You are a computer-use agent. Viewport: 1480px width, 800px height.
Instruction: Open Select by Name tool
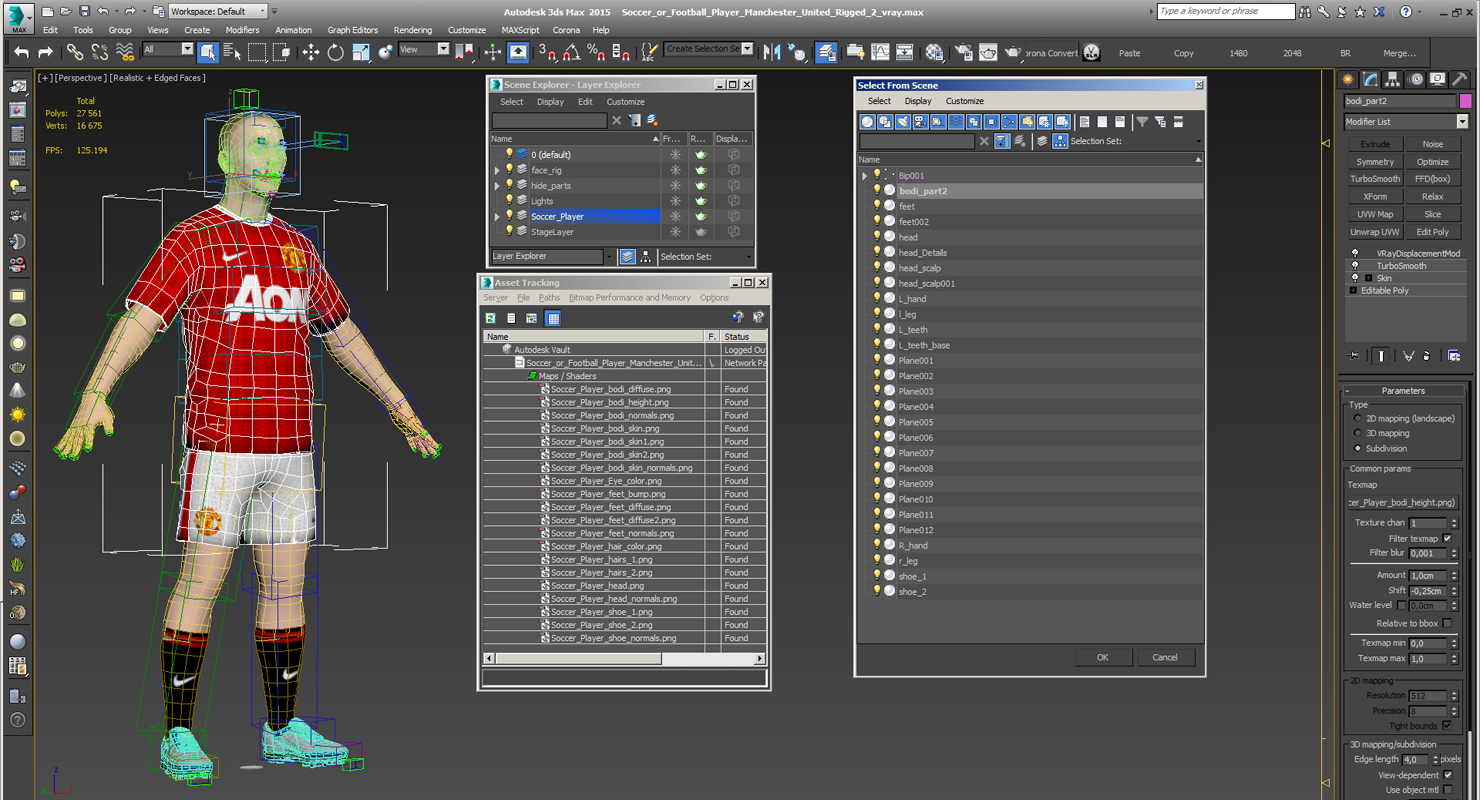(232, 52)
